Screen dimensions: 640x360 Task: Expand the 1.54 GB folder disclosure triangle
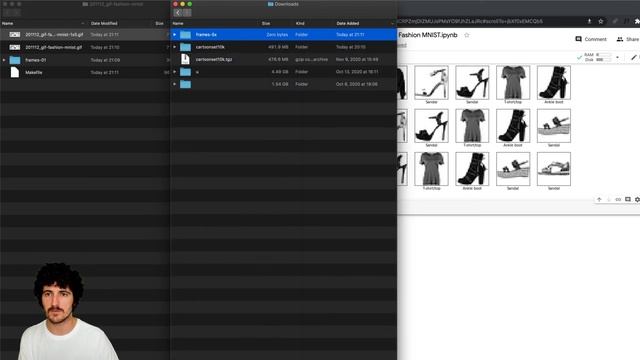click(x=175, y=84)
